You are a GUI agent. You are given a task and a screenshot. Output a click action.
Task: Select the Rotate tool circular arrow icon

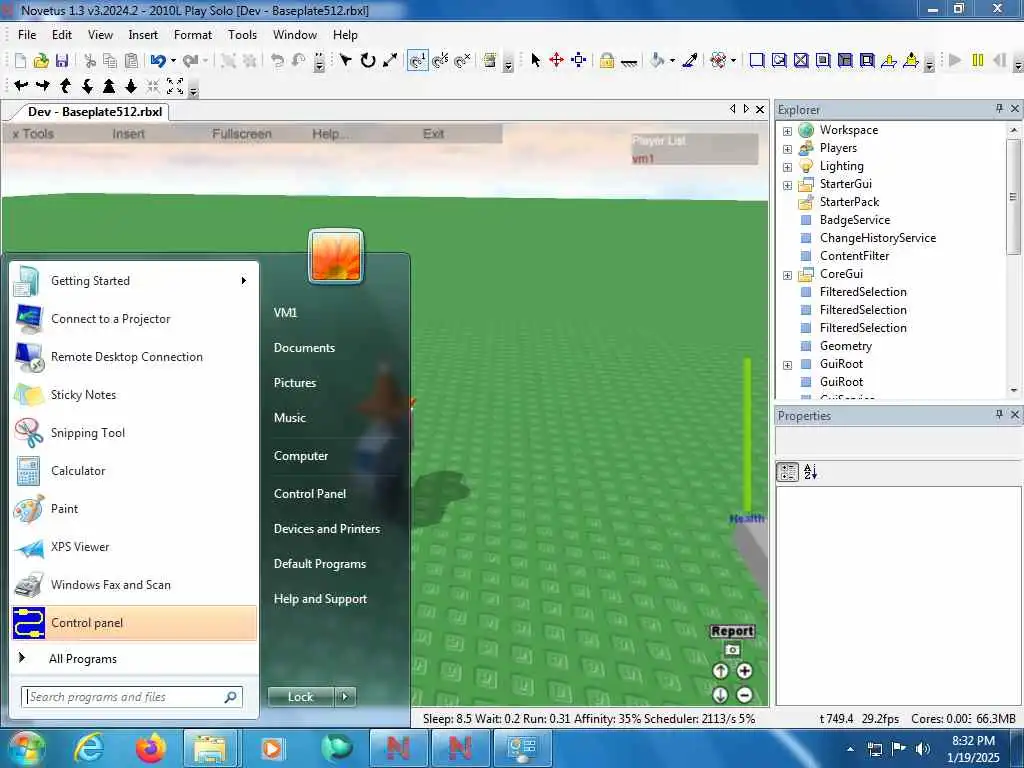pyautogui.click(x=368, y=61)
